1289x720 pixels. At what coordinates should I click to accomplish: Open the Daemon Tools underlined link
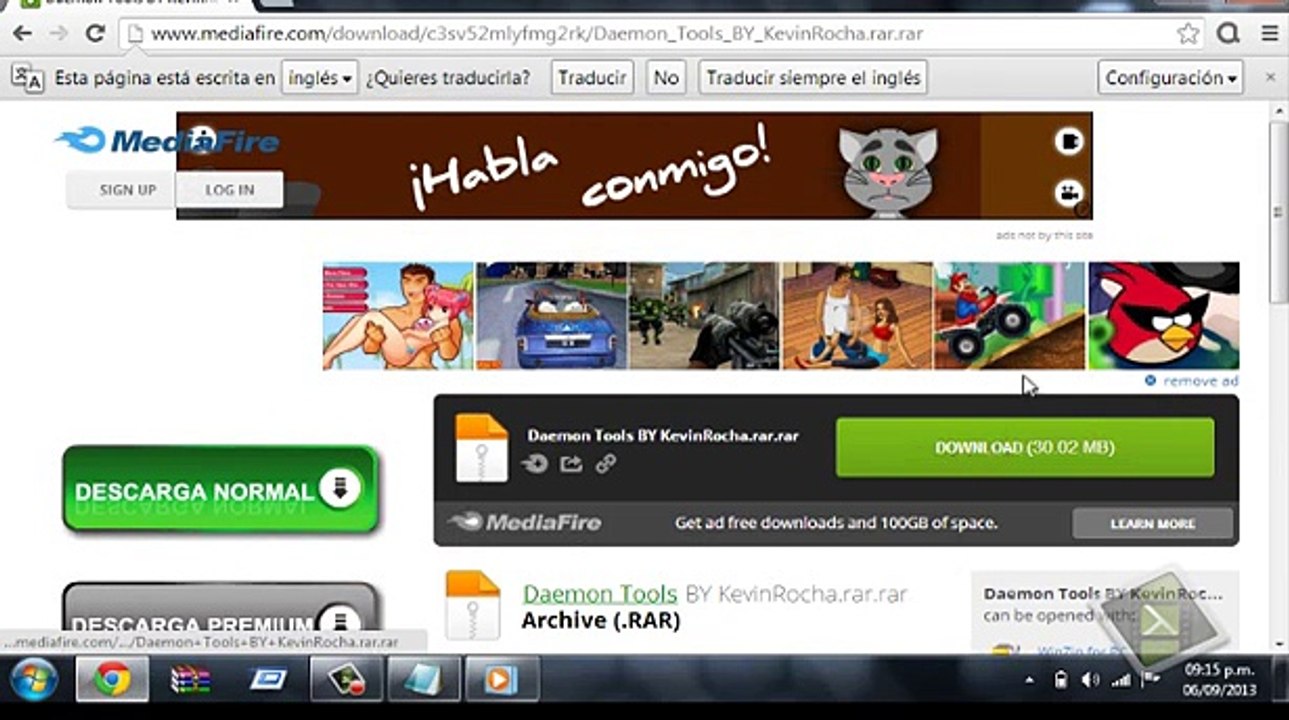[600, 594]
